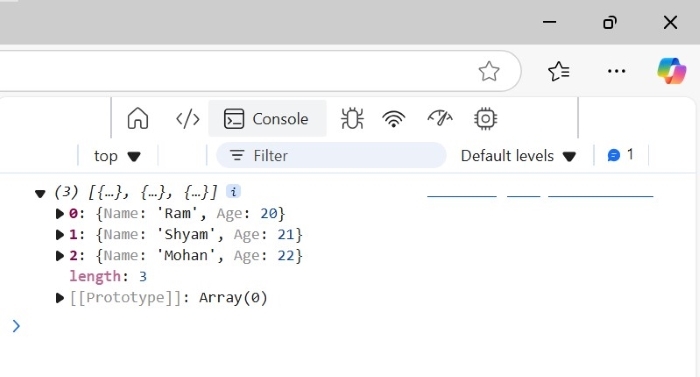Restore down the browser window

coord(610,22)
